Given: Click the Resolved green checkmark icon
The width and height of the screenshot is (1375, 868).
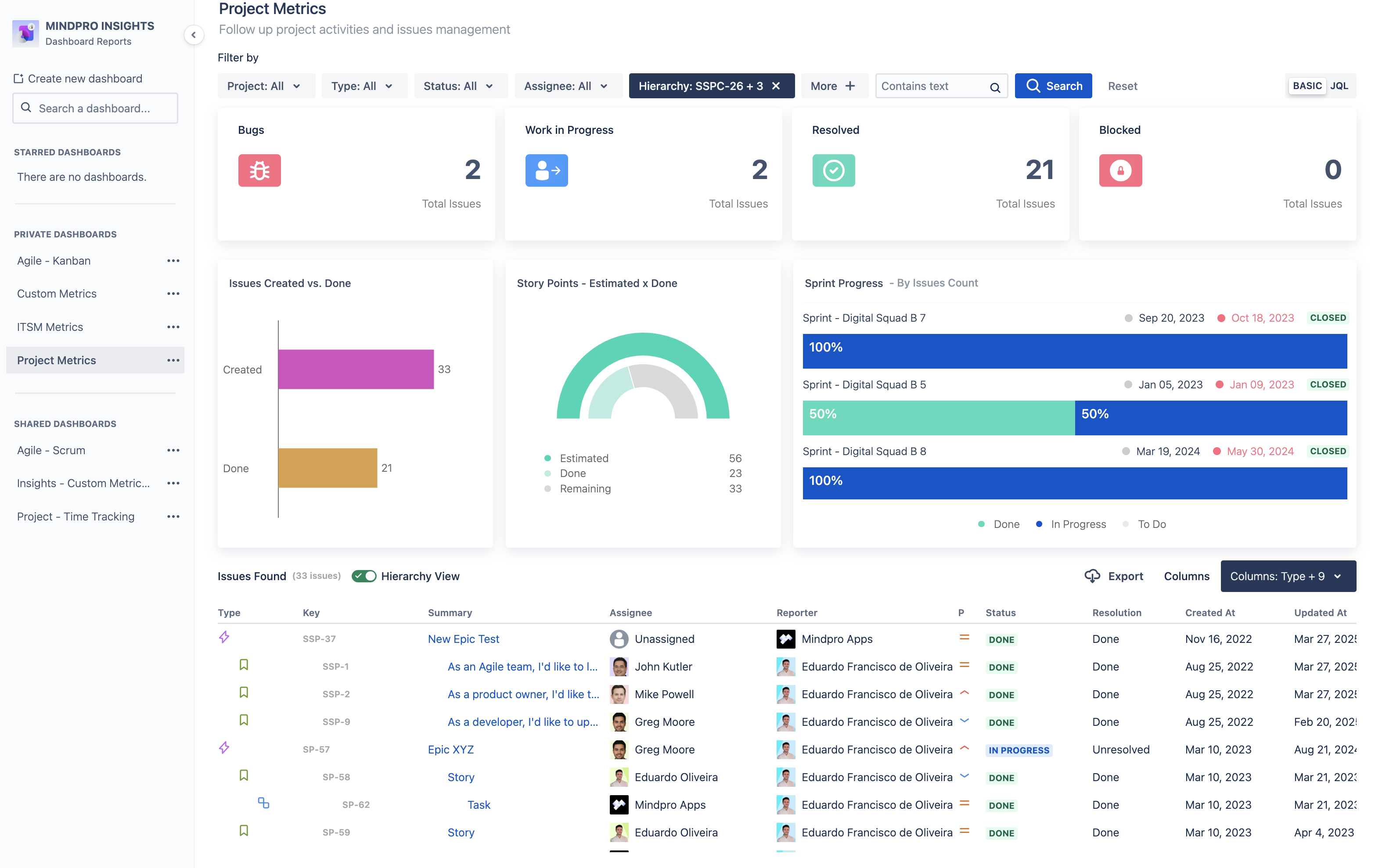Looking at the screenshot, I should 834,170.
